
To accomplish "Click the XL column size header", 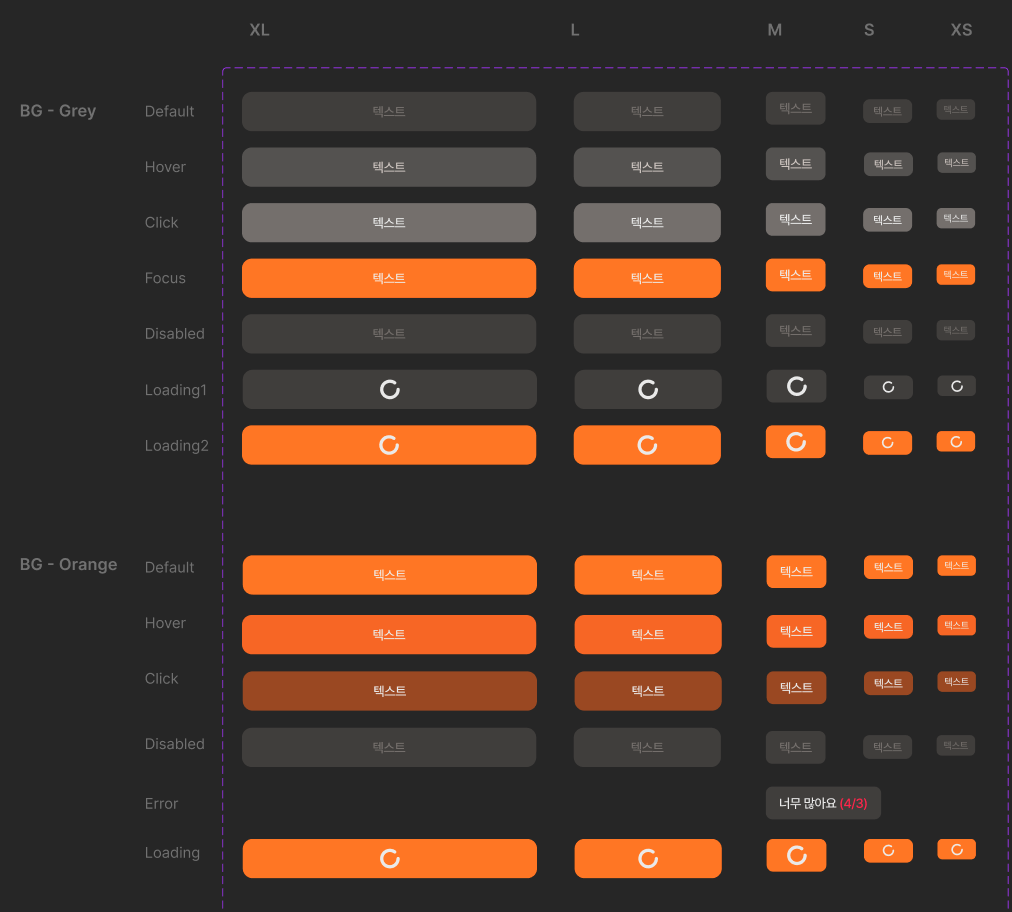I will [x=259, y=30].
